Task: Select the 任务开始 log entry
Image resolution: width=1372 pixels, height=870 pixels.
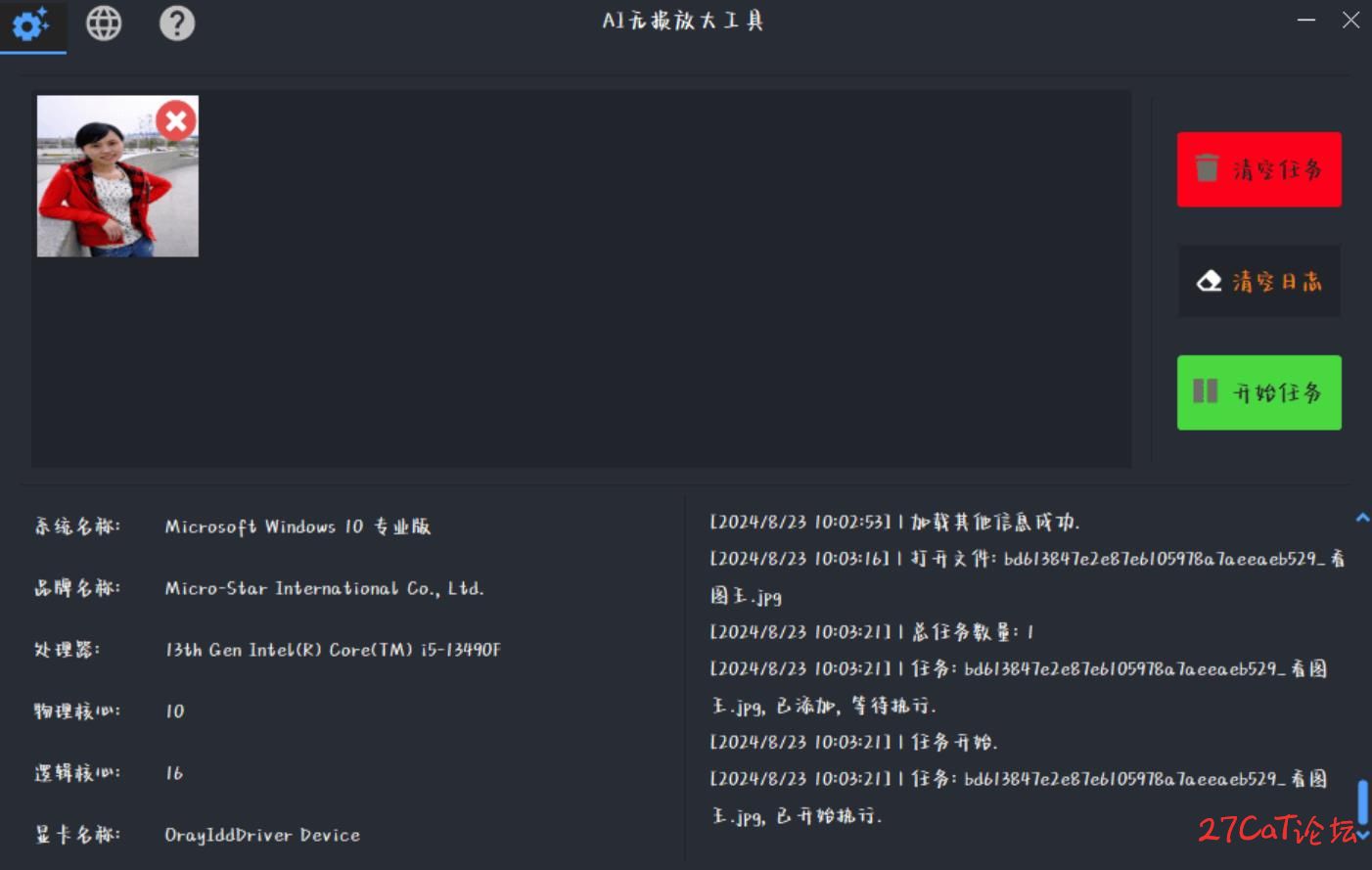Action: pyautogui.click(x=853, y=742)
